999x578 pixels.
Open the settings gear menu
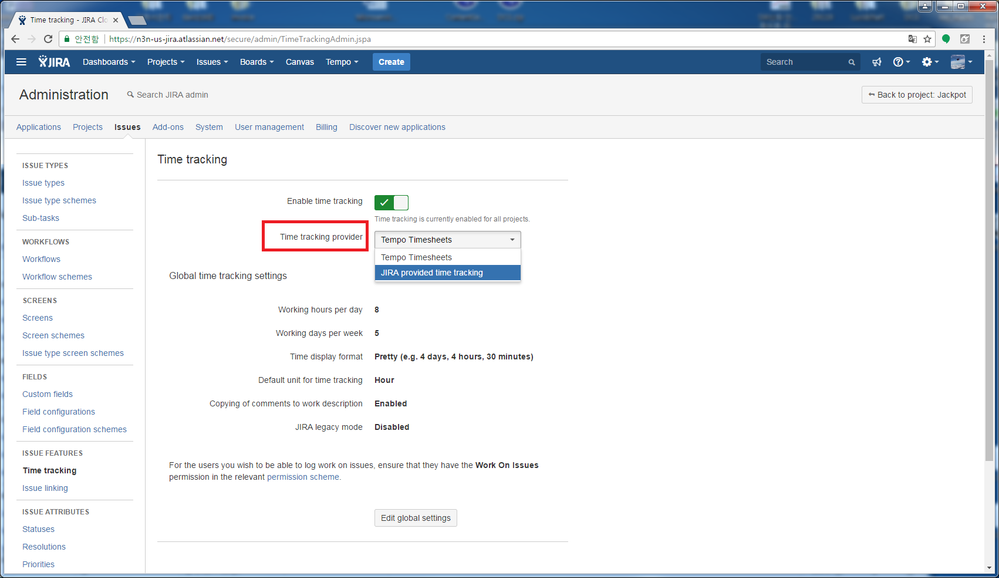point(930,62)
